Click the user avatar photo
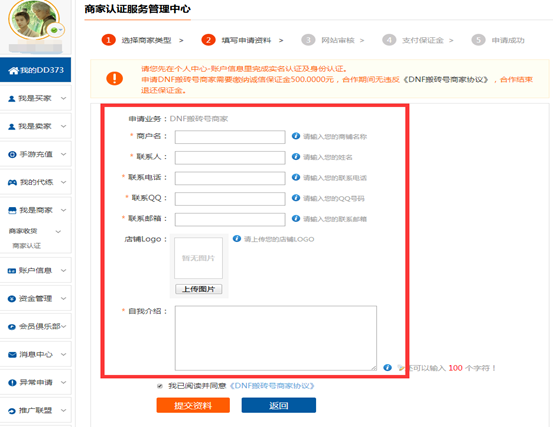 [x=34, y=19]
